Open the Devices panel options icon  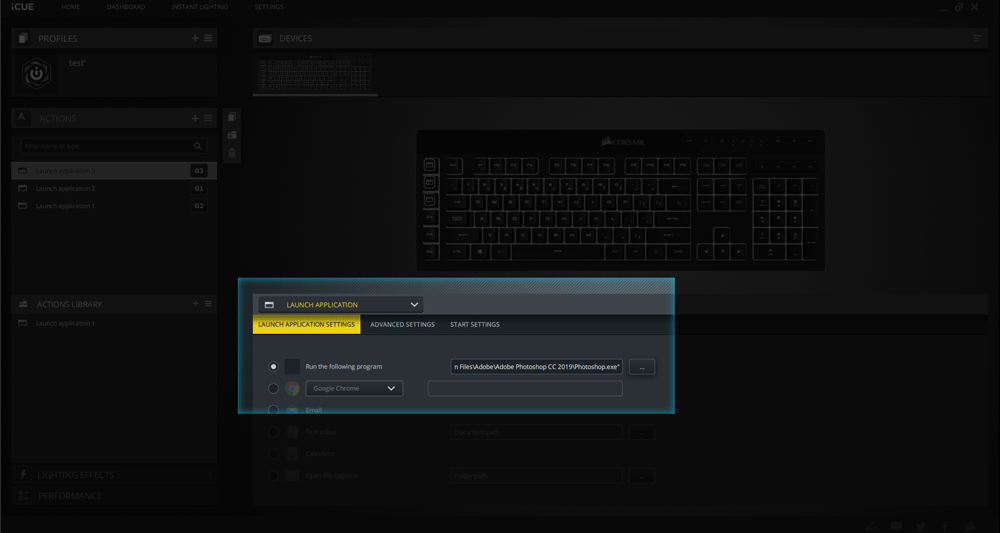pos(976,38)
